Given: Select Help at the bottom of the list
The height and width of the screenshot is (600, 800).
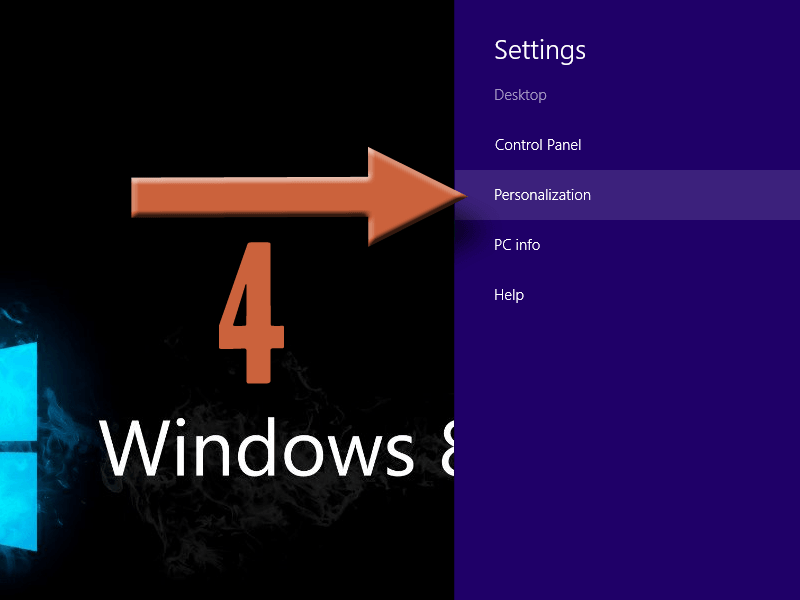Looking at the screenshot, I should click(508, 295).
